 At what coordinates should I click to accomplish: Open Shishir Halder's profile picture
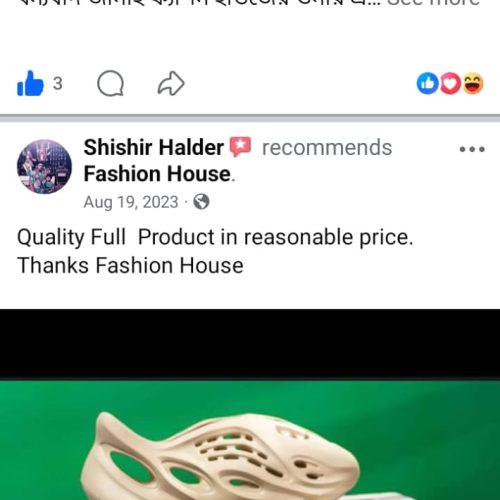point(44,167)
